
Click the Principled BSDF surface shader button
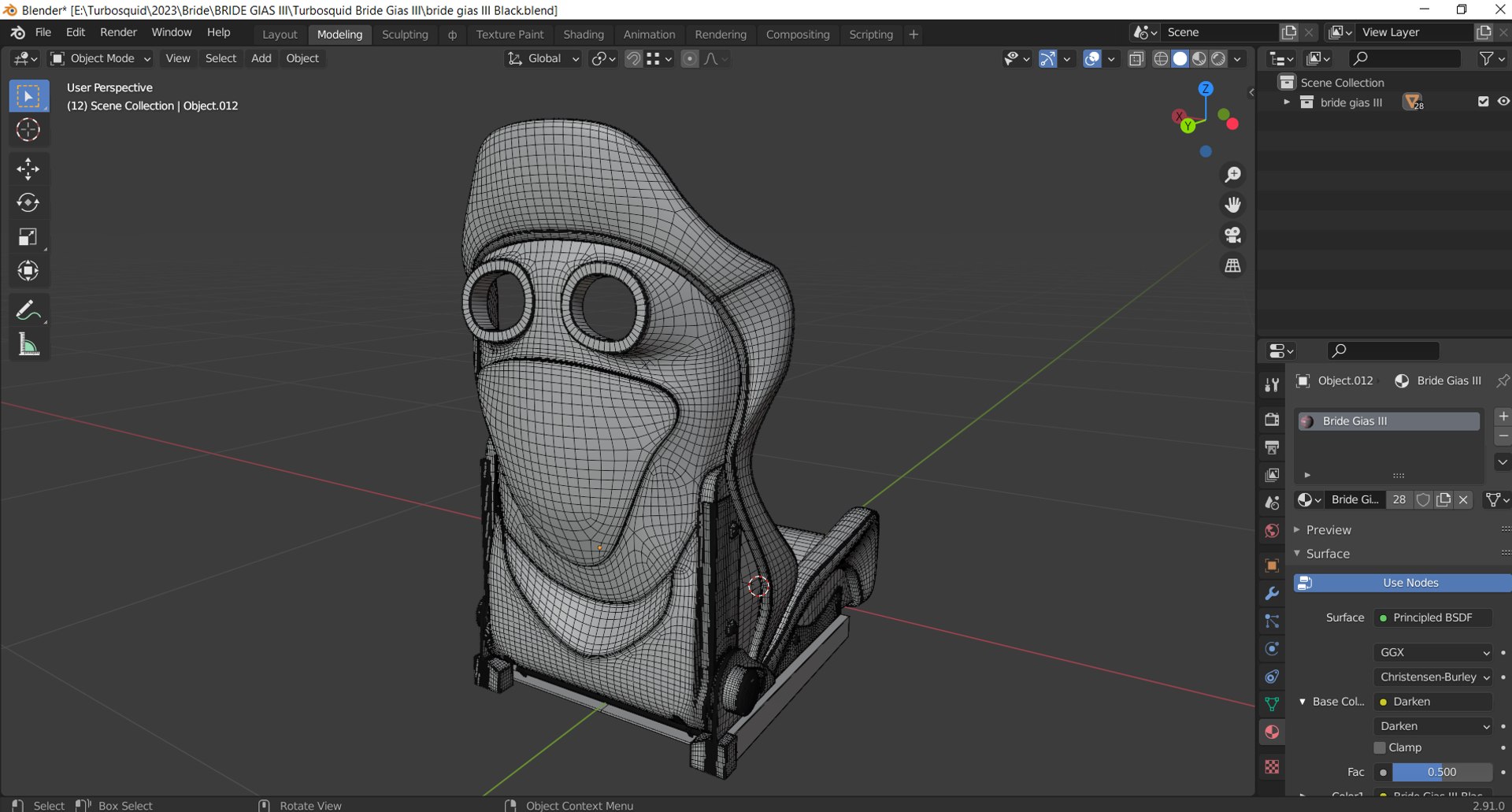[x=1432, y=617]
